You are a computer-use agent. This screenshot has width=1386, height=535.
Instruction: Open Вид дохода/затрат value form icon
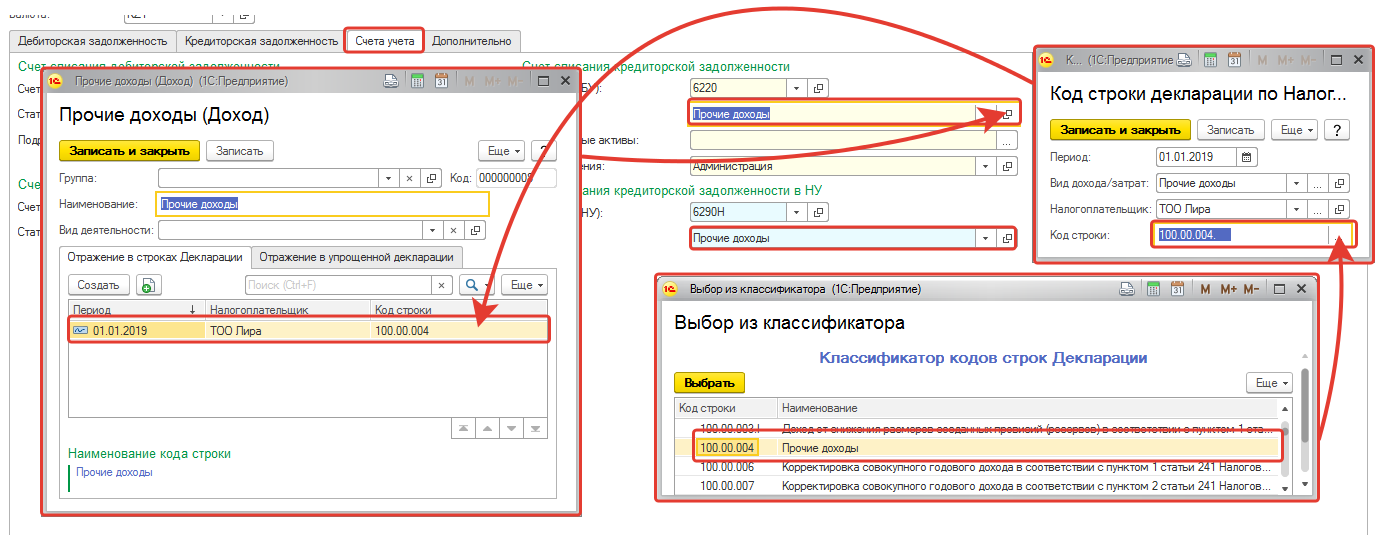pyautogui.click(x=1341, y=184)
